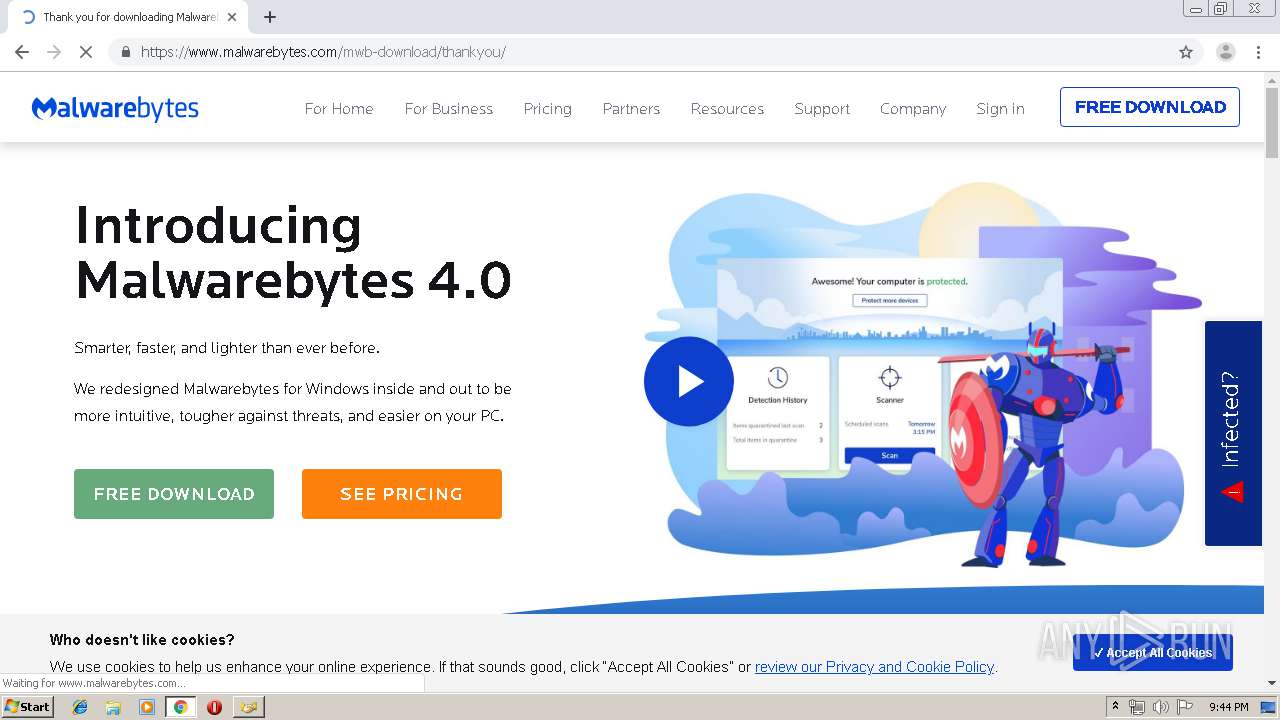Play the Malwarebytes 4.0 intro video
This screenshot has width=1280, height=720.
click(x=689, y=381)
